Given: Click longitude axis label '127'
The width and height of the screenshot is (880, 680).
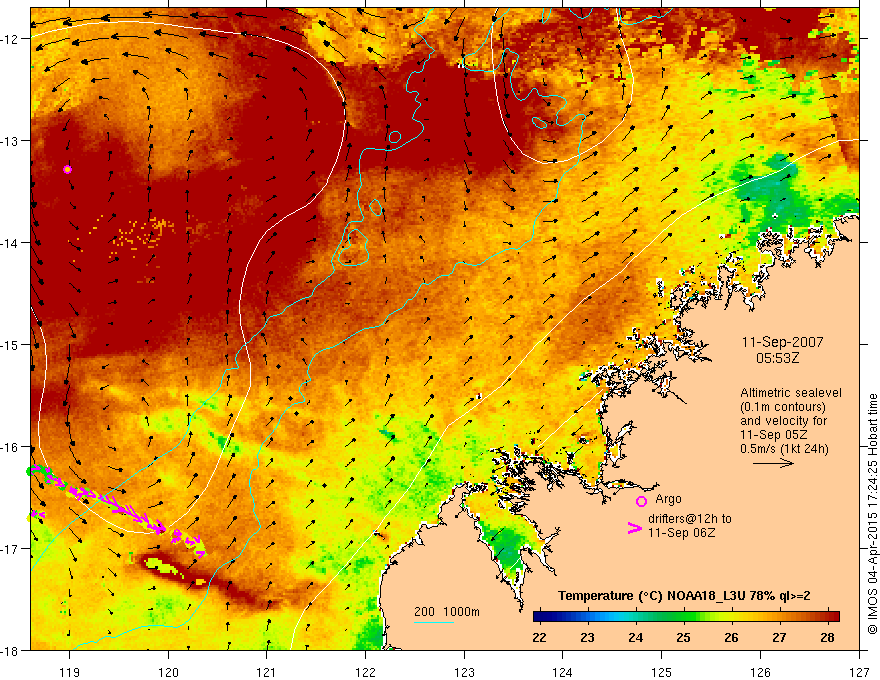Looking at the screenshot, I should 859,672.
